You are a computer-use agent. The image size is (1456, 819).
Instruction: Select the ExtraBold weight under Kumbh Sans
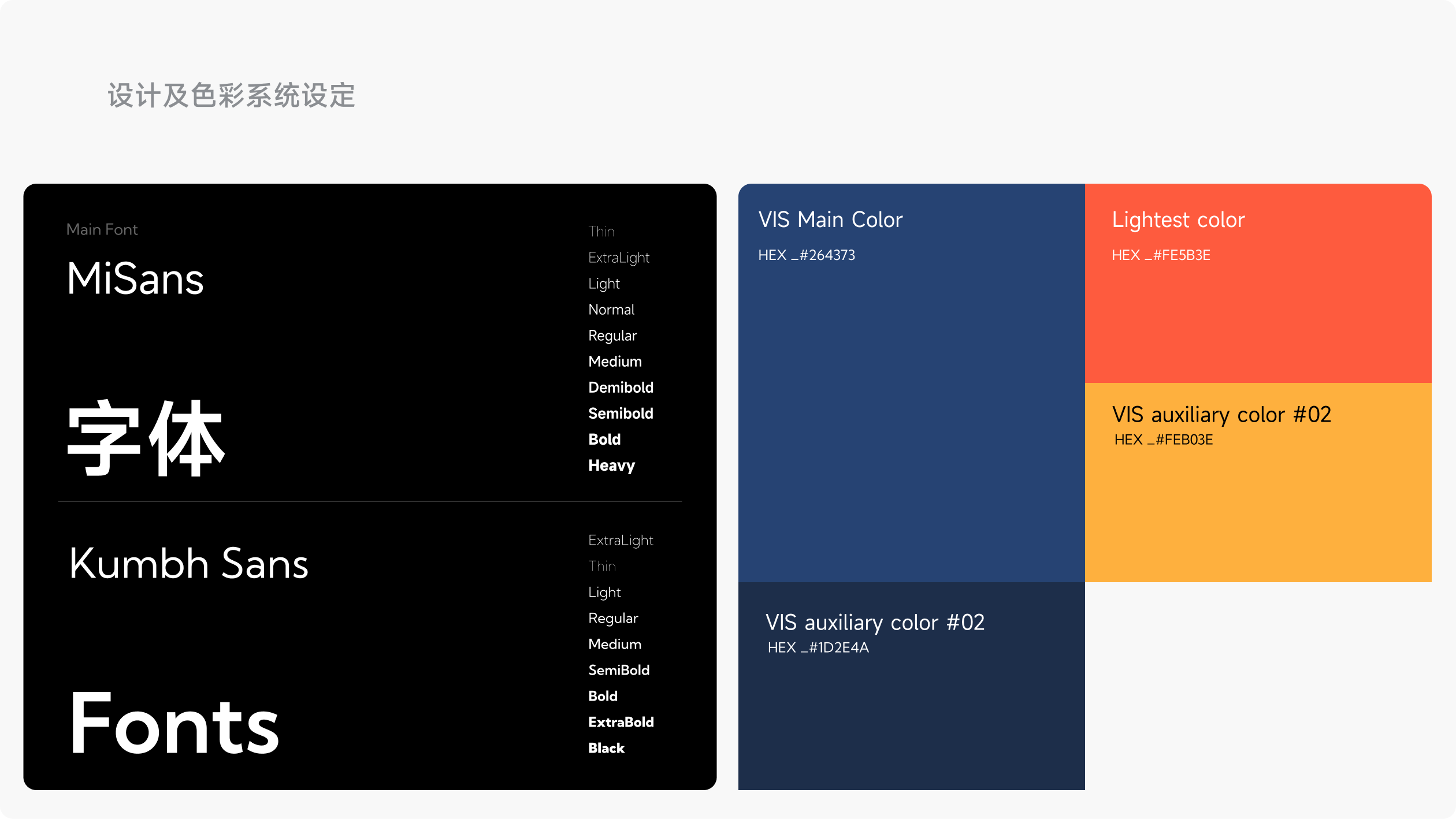pyautogui.click(x=621, y=722)
